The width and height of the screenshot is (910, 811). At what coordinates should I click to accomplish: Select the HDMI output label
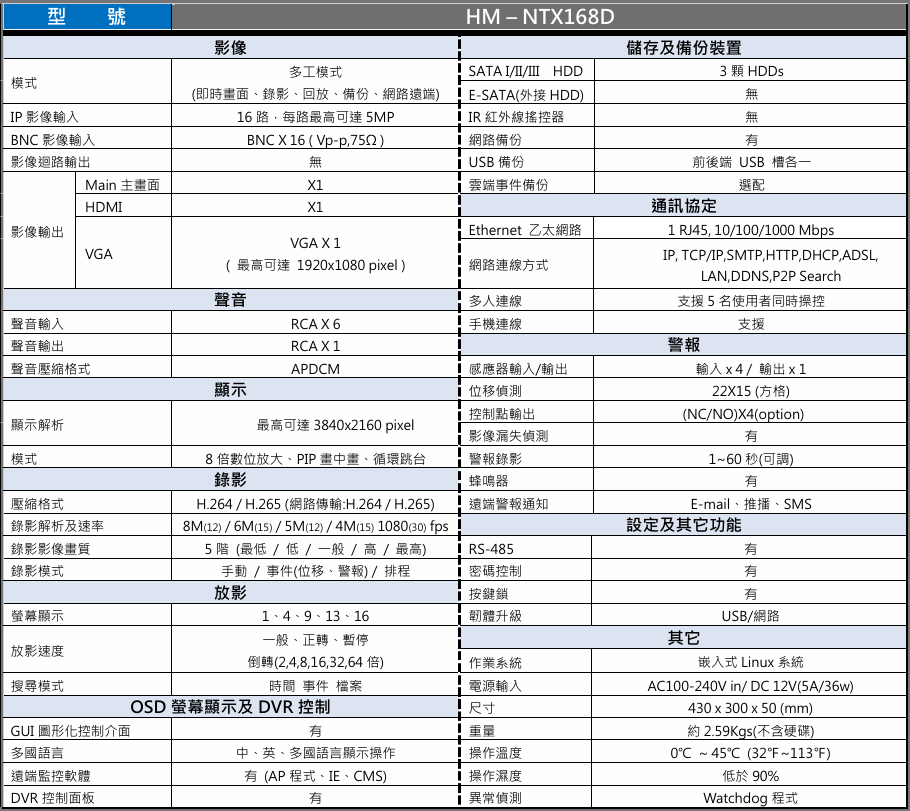click(x=103, y=207)
